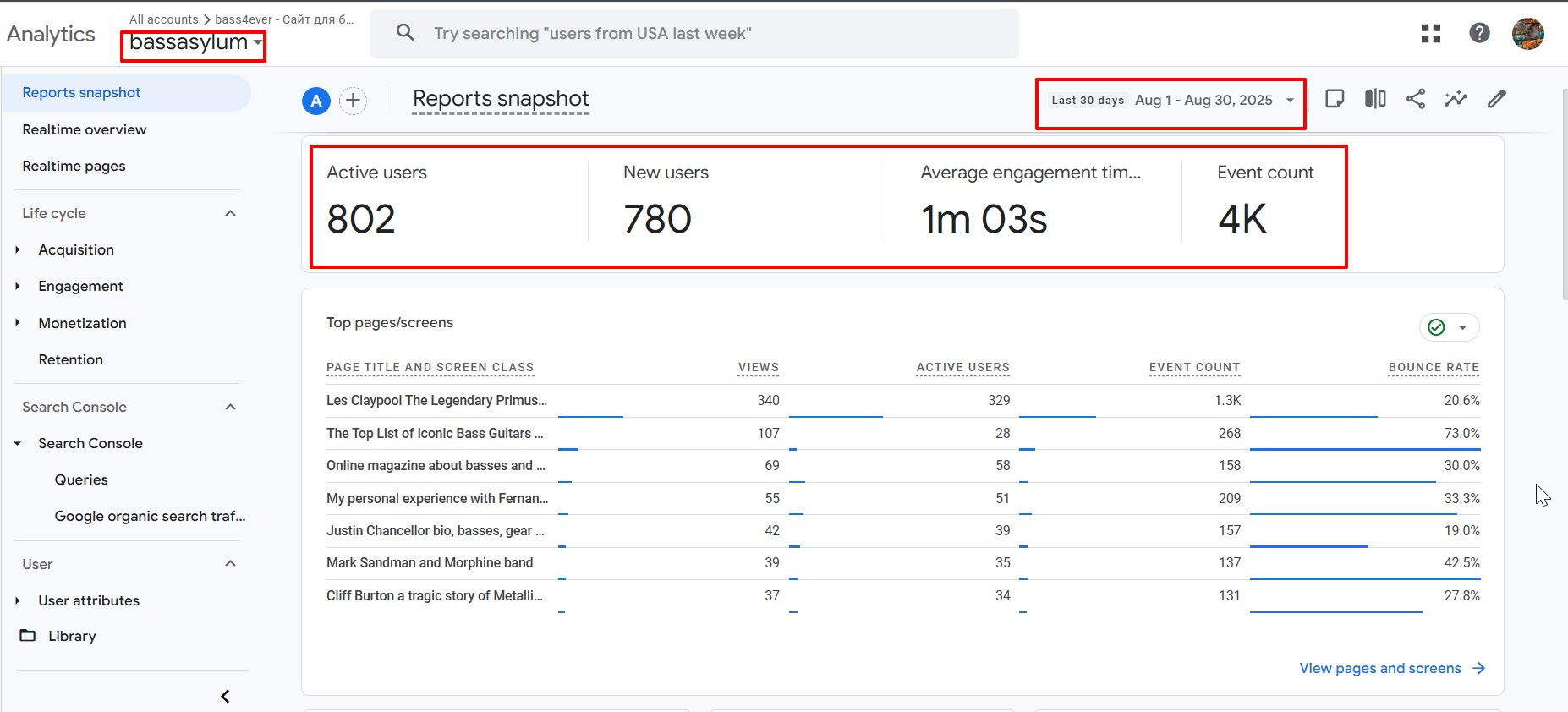Open the Library folder link
1568x712 pixels.
pos(72,636)
